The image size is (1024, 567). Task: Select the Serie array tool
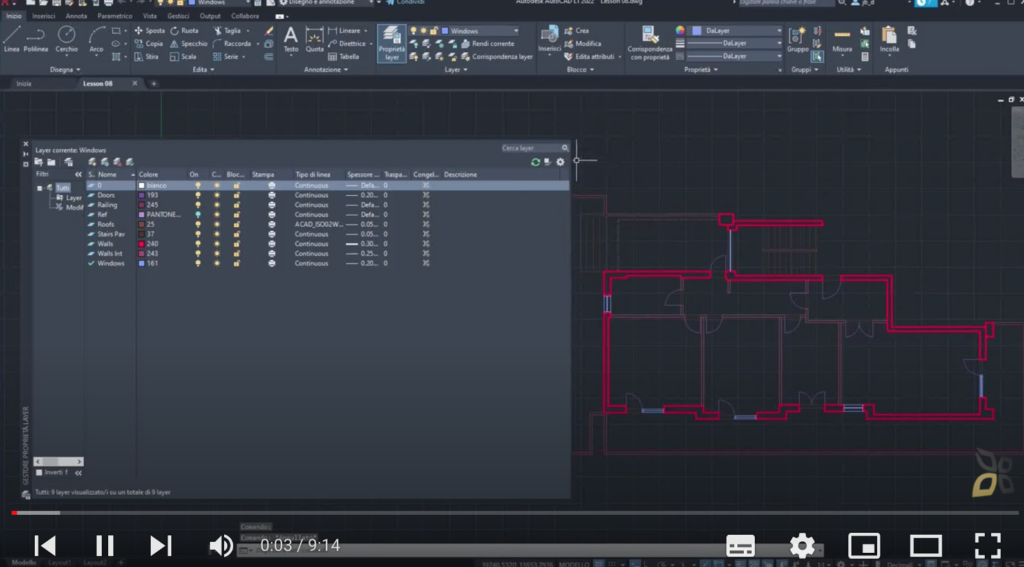coord(226,57)
